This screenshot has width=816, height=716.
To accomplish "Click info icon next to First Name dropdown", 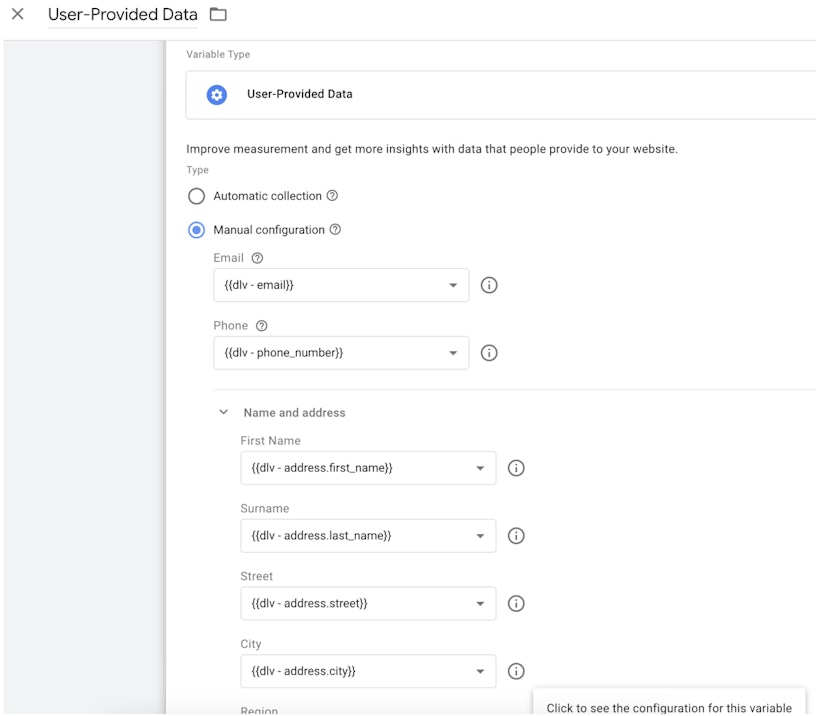I will pos(516,468).
